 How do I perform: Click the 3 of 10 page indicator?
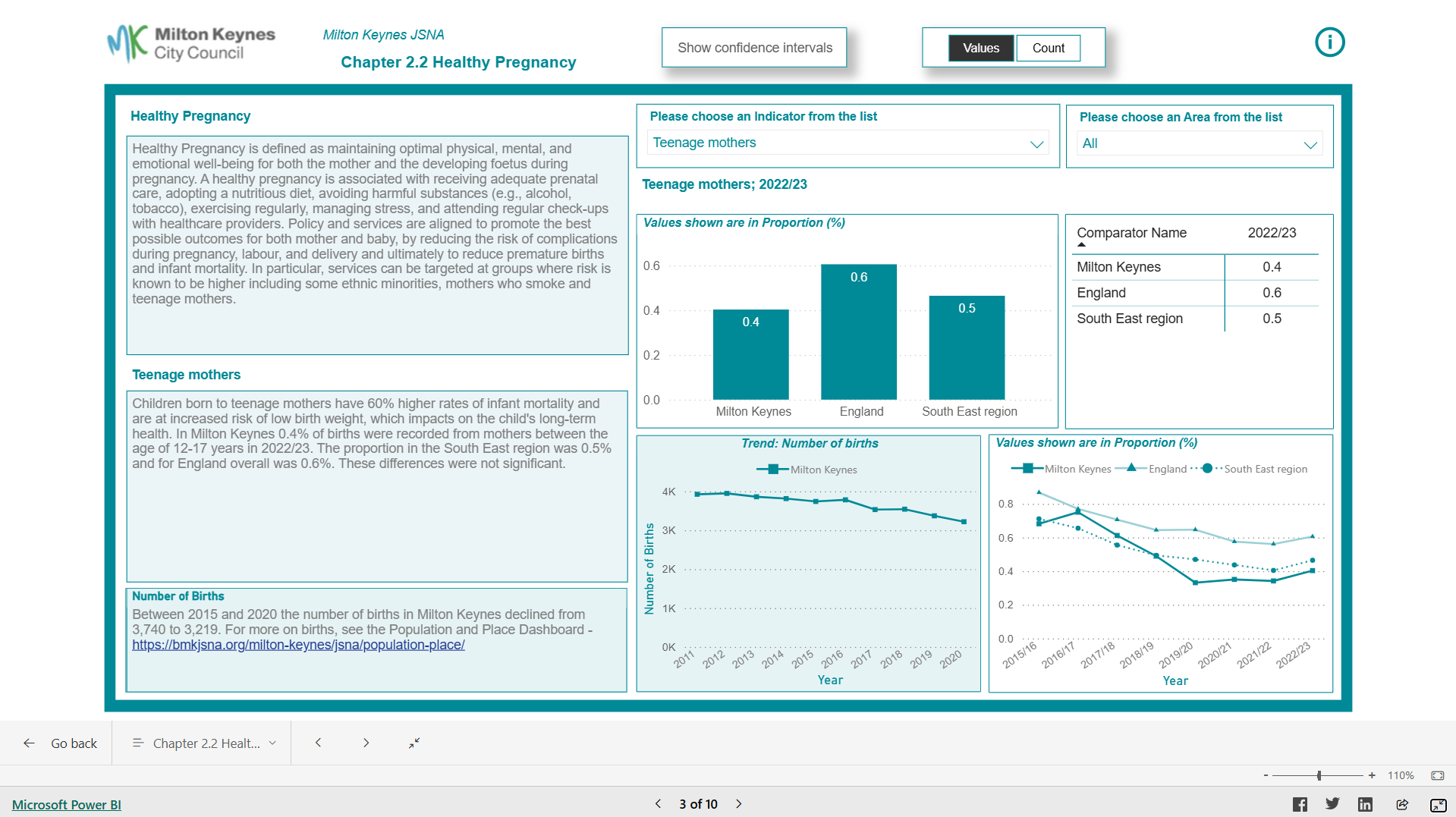(698, 804)
